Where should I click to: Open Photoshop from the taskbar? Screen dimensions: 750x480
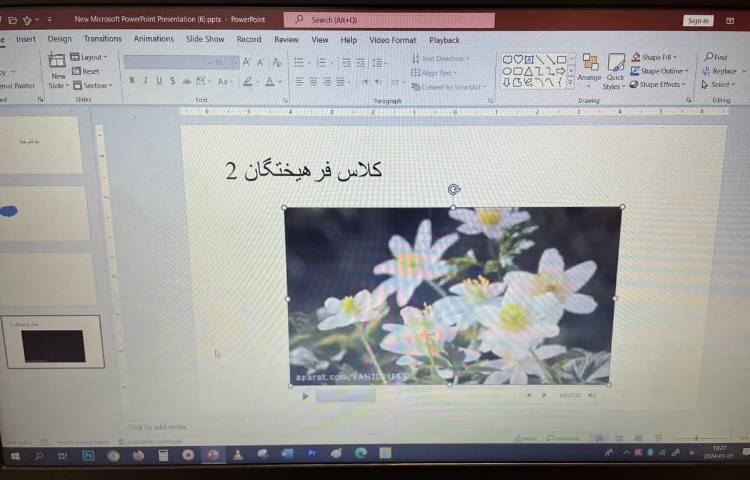(x=88, y=456)
